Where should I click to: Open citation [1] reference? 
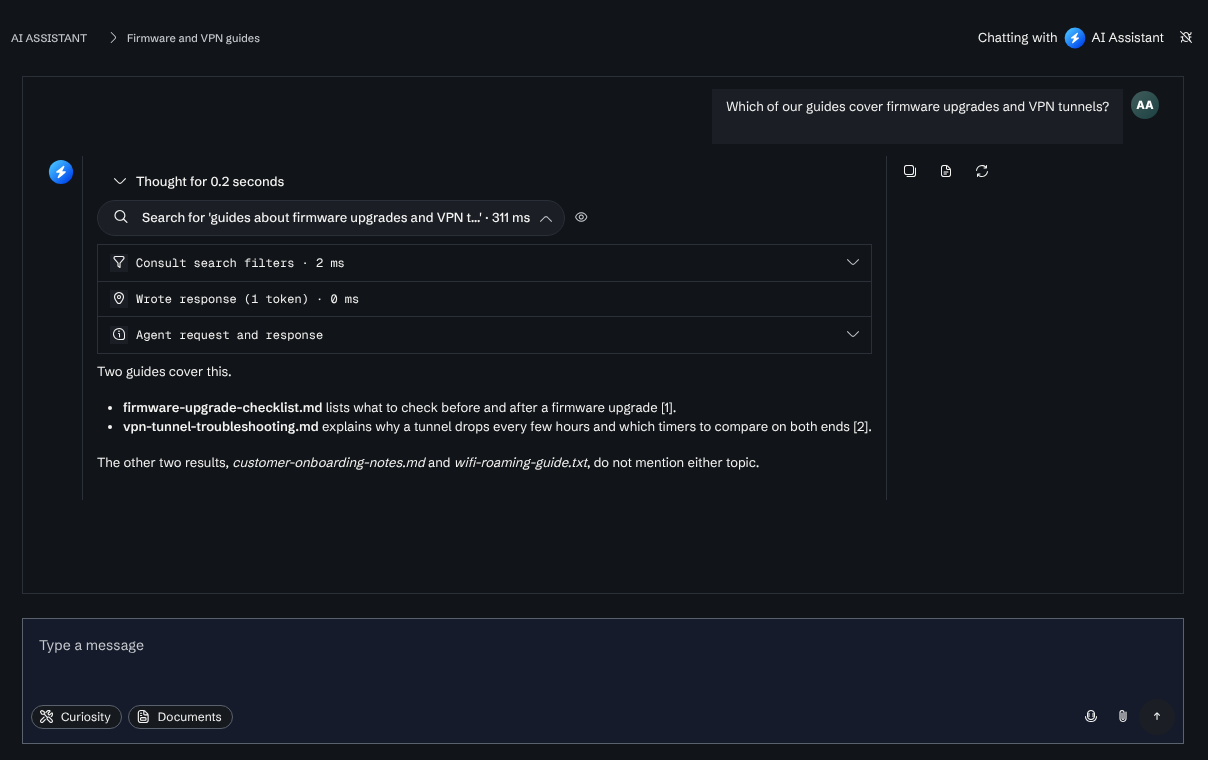pyautogui.click(x=668, y=407)
